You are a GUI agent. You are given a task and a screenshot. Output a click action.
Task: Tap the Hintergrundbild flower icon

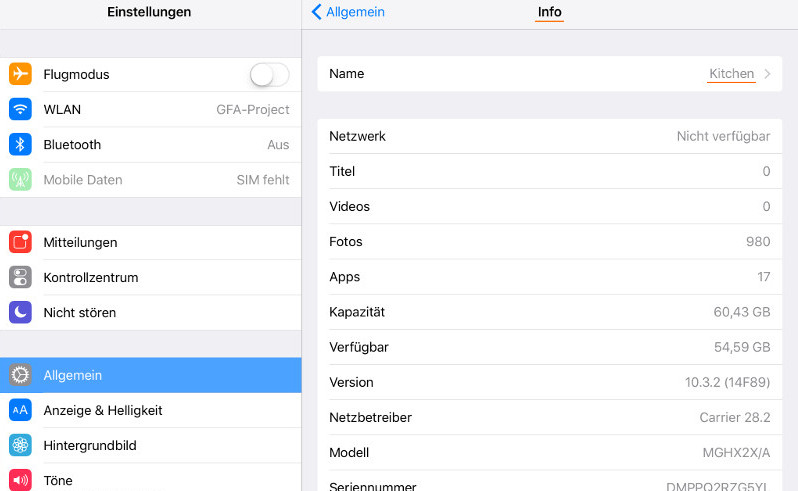click(x=20, y=445)
